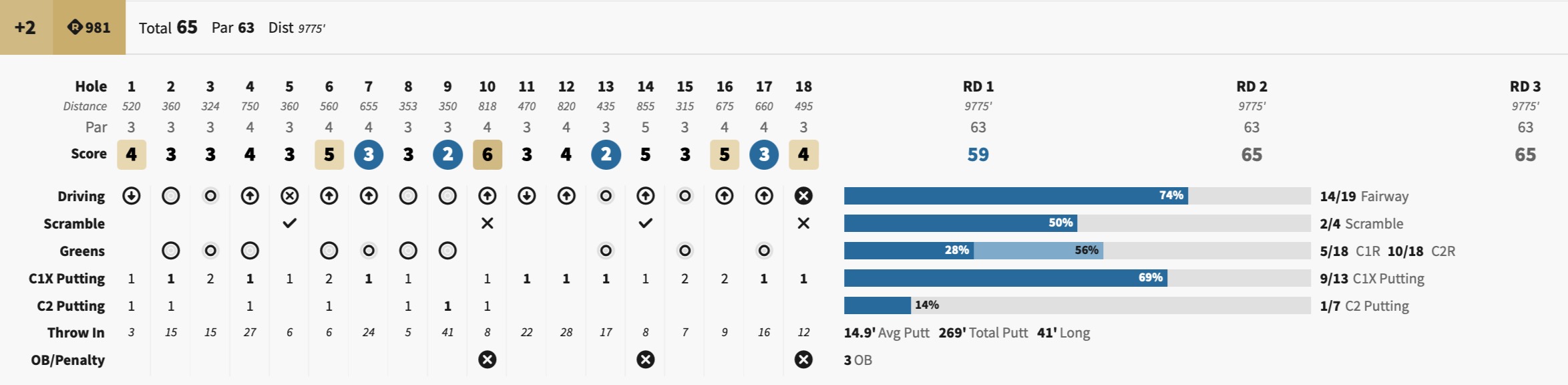The width and height of the screenshot is (1568, 385).
Task: Click the 69% C1X Putting bar
Action: click(1005, 278)
